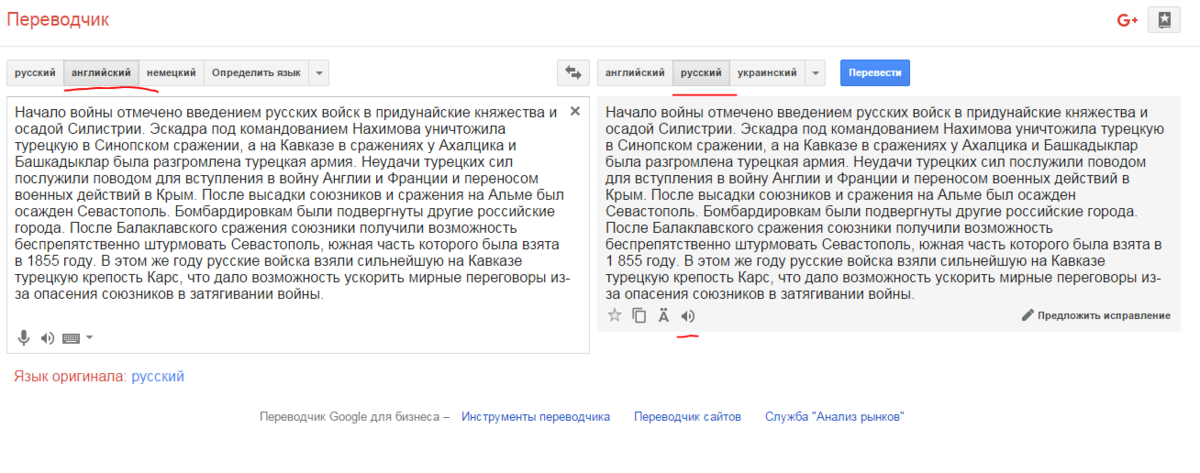
Task: Click the text Переводчик Google для бизнеса
Action: [x=350, y=417]
